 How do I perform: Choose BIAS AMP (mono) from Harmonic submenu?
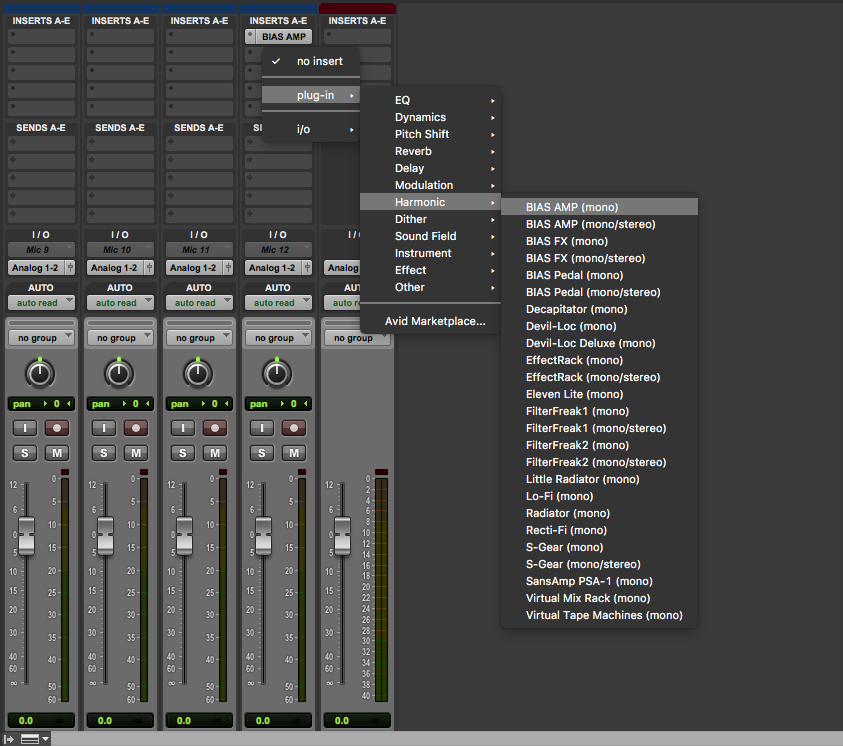pos(599,207)
